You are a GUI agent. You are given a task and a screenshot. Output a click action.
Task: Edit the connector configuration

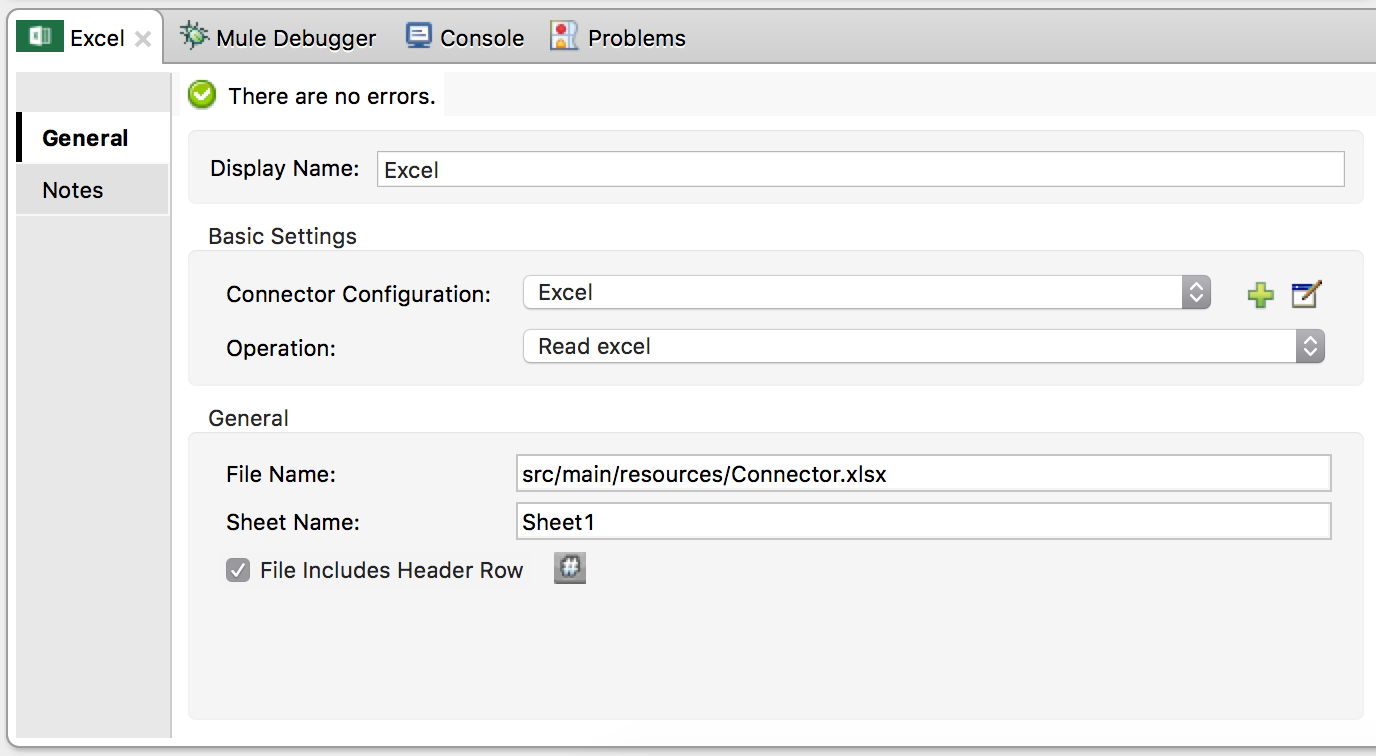point(1306,294)
